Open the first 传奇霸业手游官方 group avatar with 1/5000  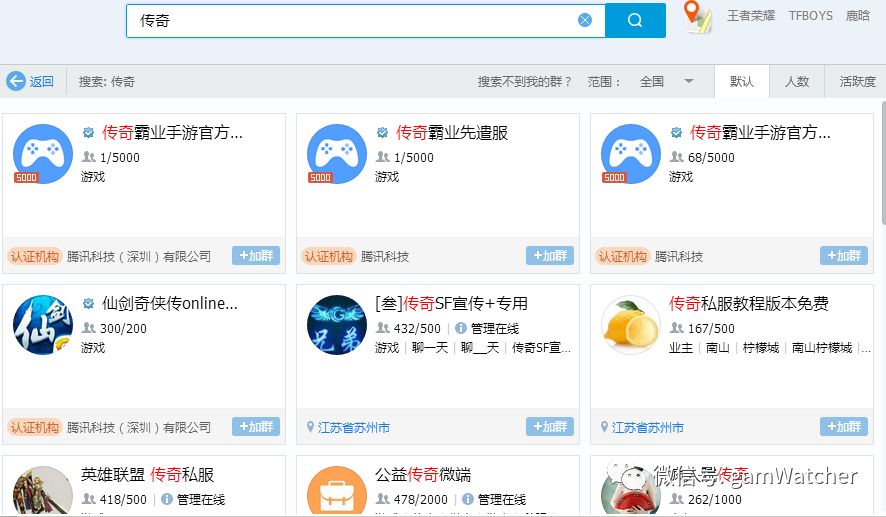point(43,154)
